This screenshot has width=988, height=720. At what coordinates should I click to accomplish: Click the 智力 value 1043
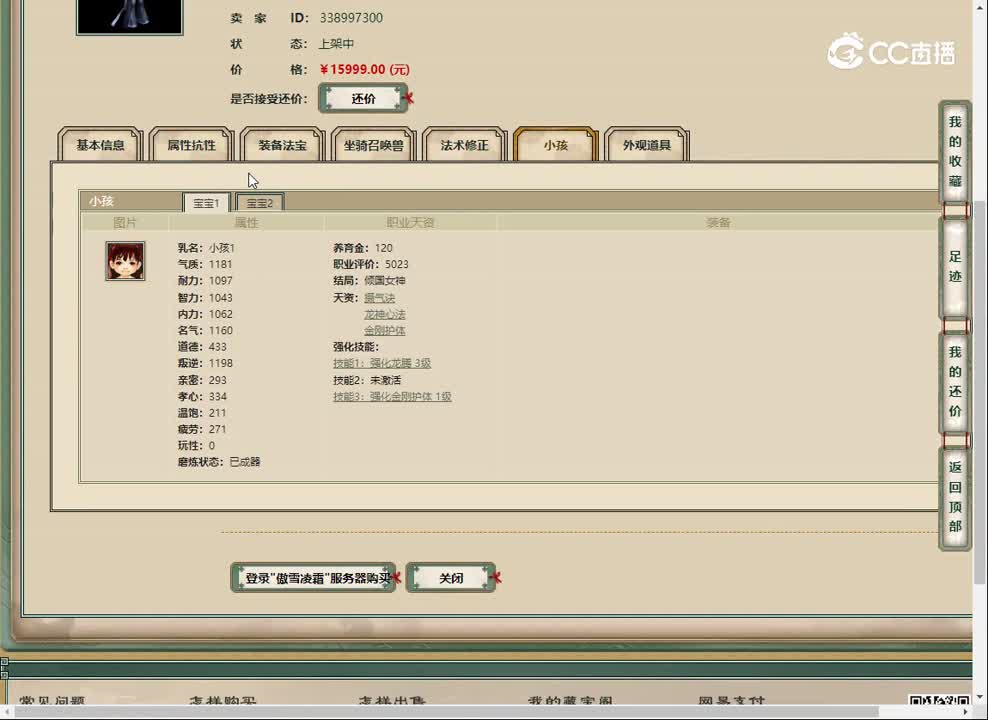point(221,297)
